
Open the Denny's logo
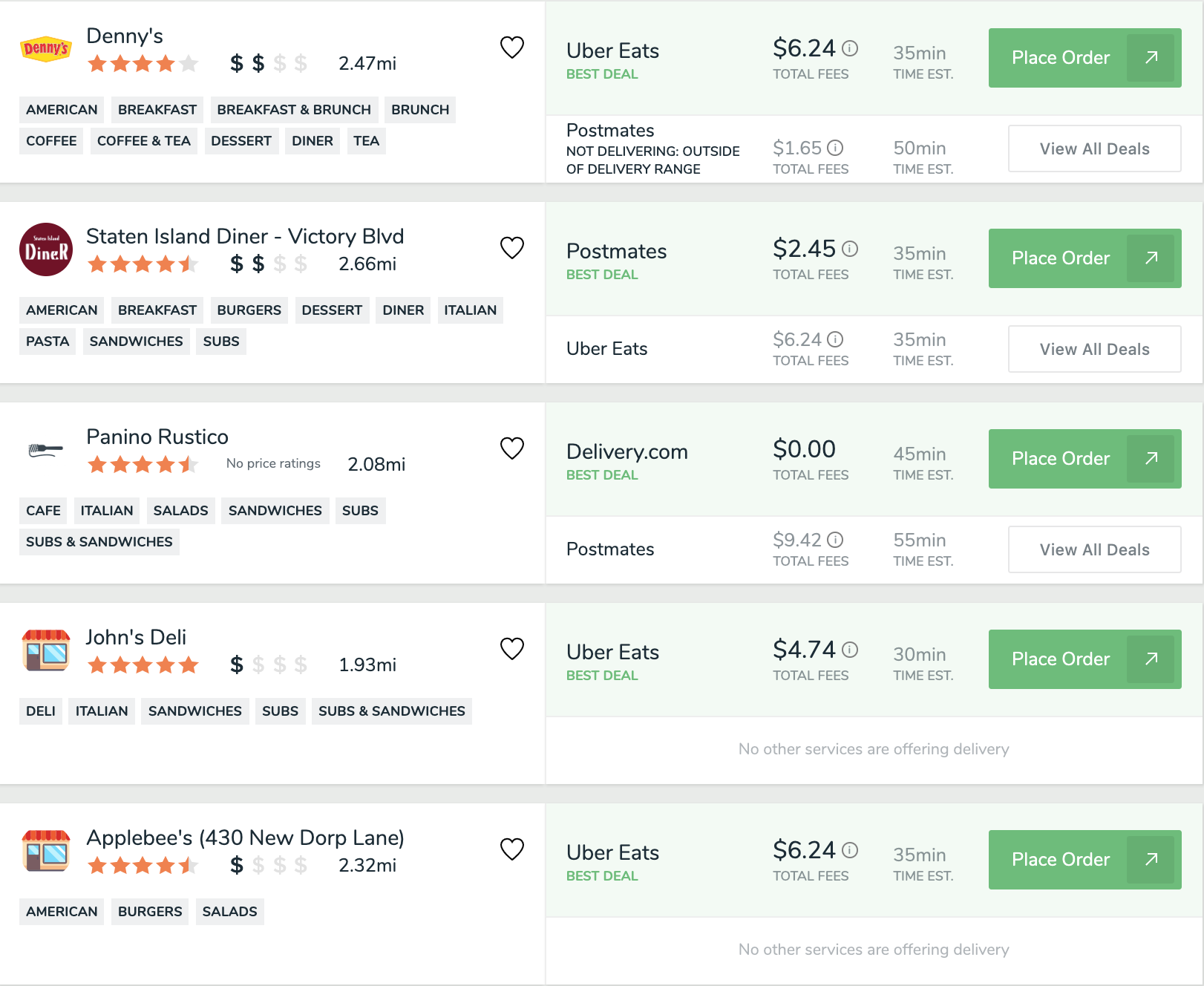[46, 49]
